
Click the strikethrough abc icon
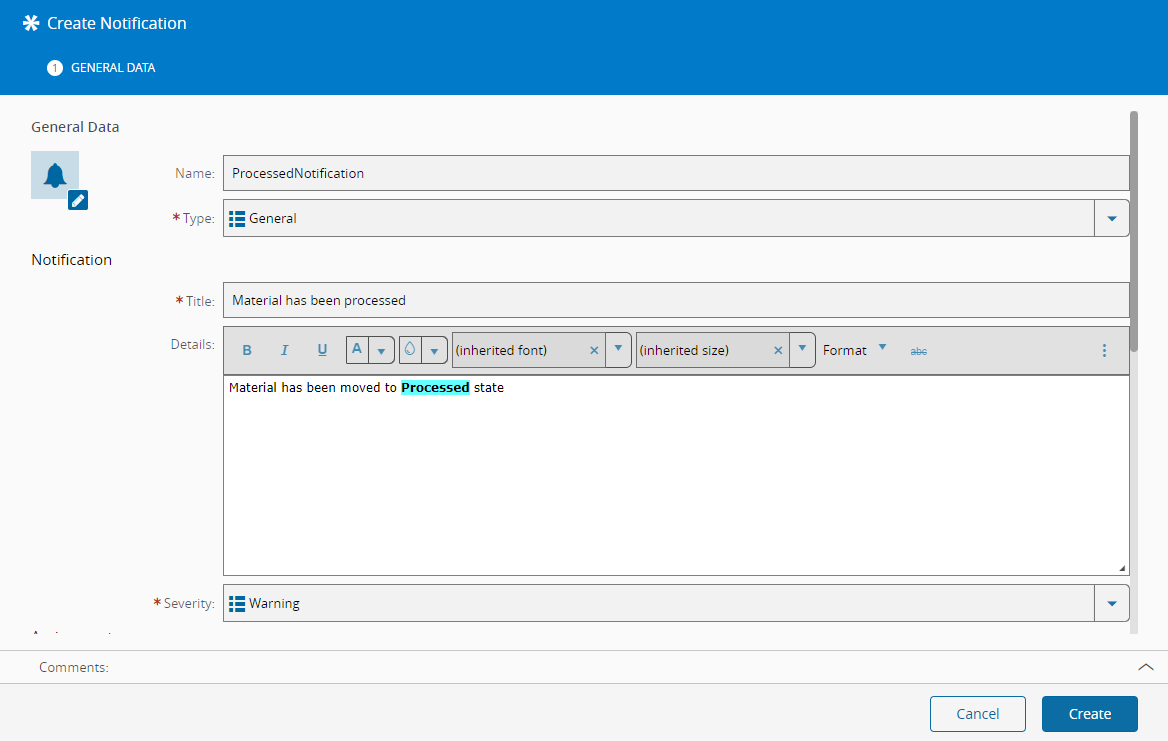(918, 351)
